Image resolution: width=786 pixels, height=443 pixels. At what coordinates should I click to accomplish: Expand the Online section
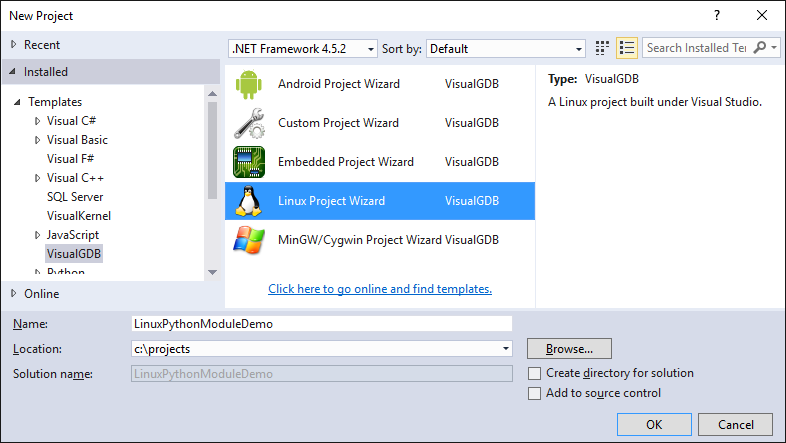(x=14, y=293)
